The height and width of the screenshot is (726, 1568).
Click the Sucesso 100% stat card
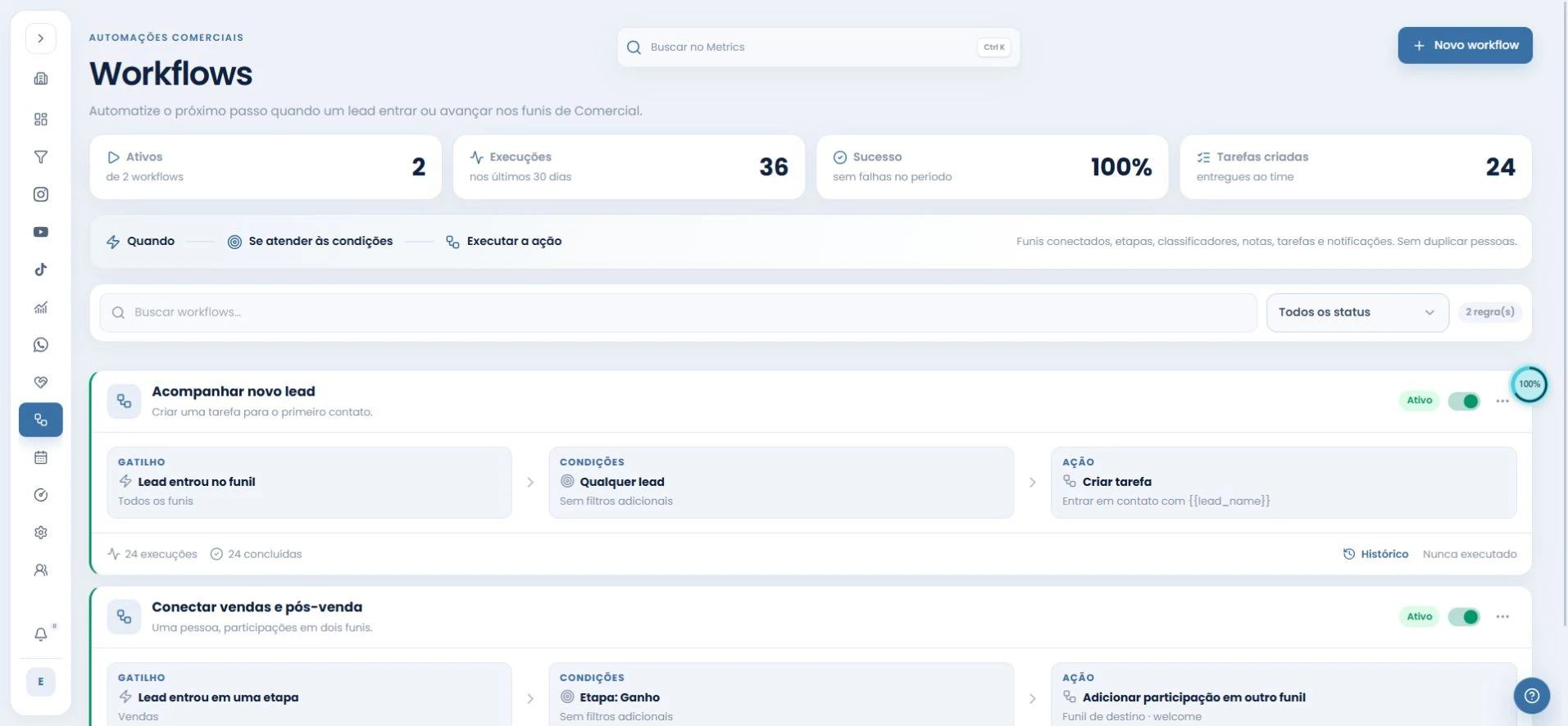pyautogui.click(x=992, y=167)
